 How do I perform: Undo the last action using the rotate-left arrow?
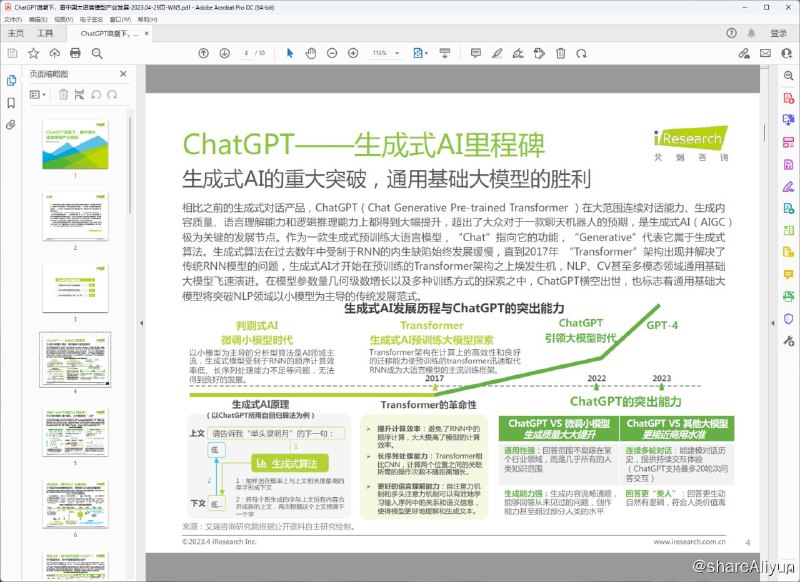96,94
